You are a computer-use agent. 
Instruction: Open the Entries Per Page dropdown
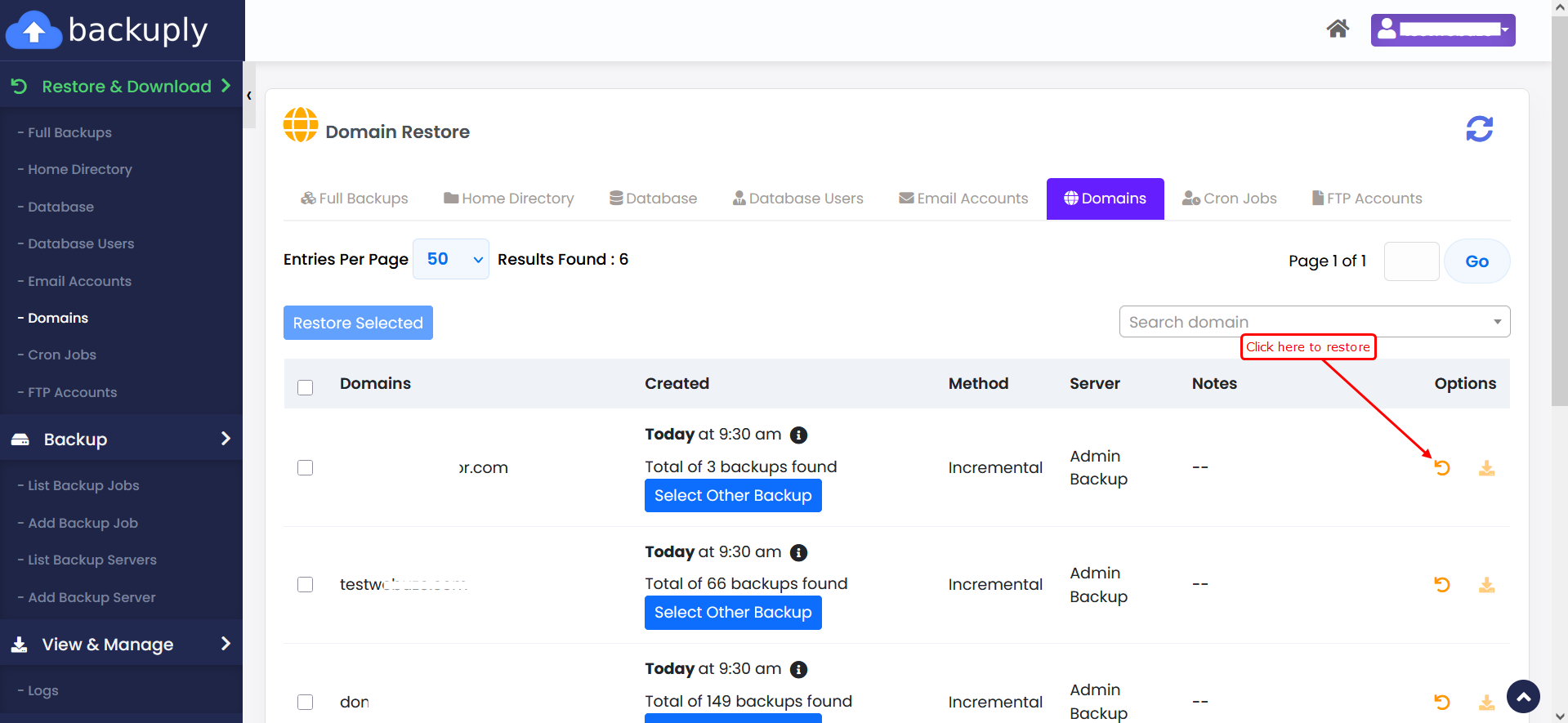click(x=450, y=260)
